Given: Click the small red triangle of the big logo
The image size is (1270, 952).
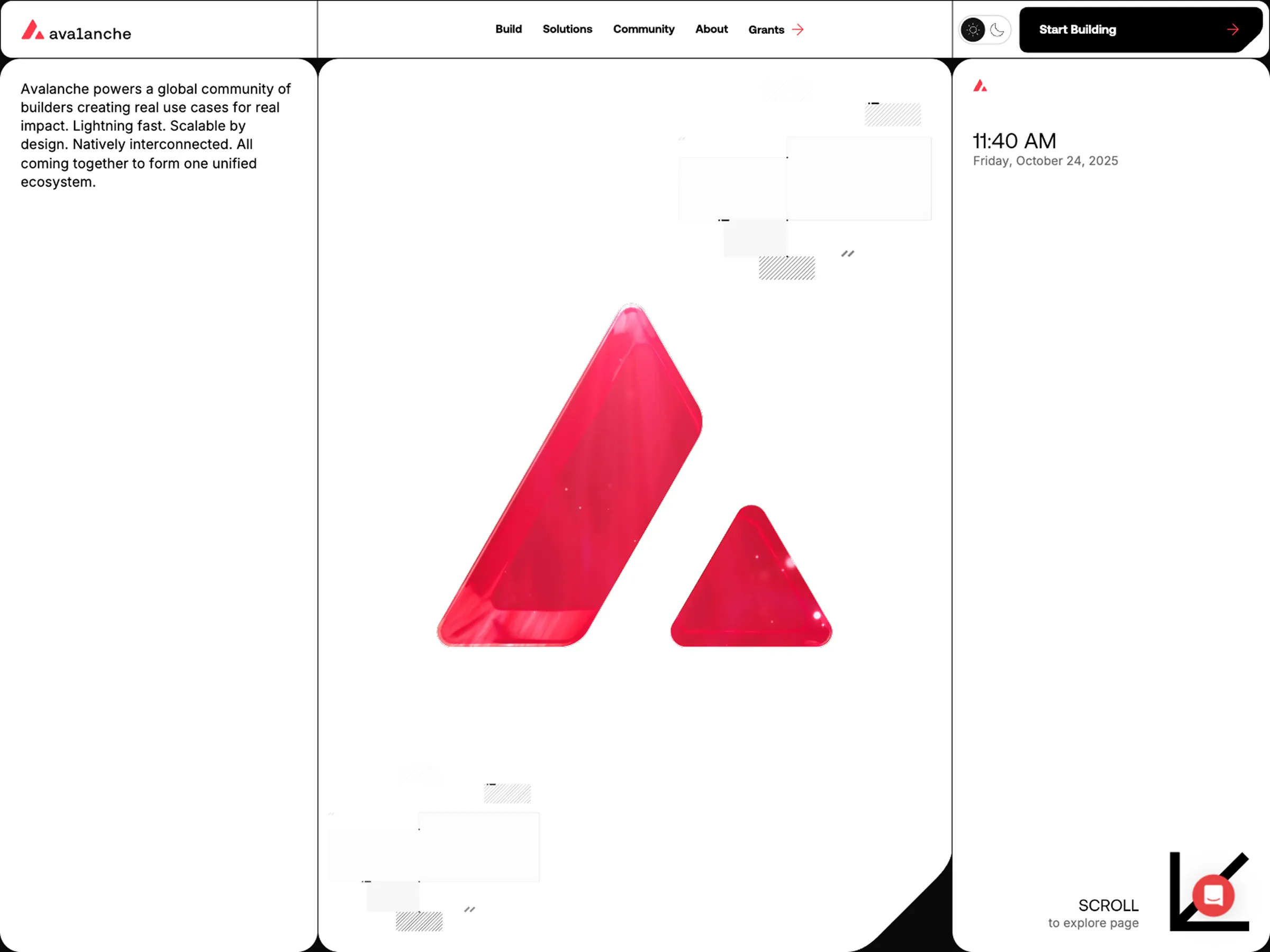Looking at the screenshot, I should click(x=751, y=576).
